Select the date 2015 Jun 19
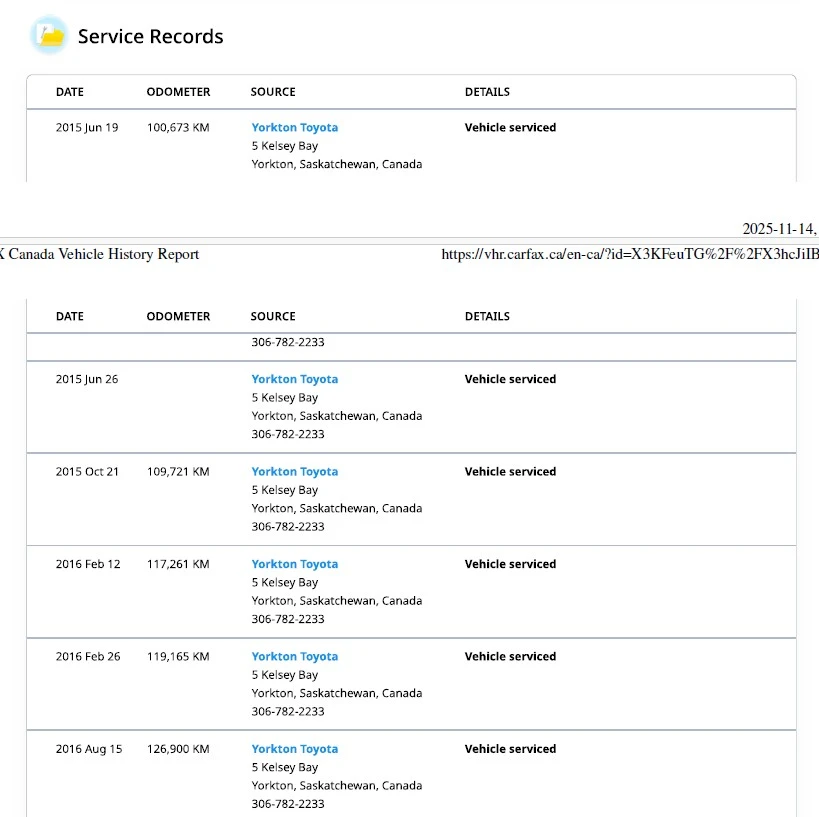Screen dimensions: 819x817 [87, 127]
